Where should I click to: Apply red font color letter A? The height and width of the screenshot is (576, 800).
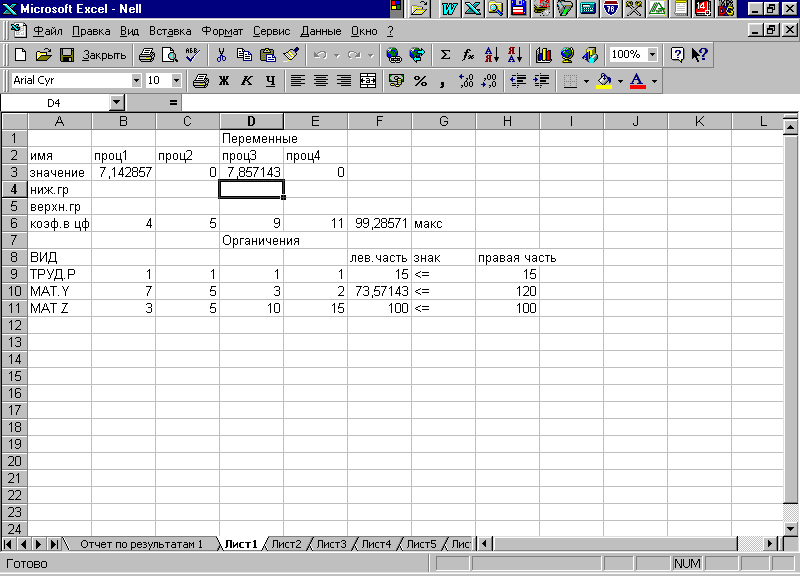pos(637,81)
